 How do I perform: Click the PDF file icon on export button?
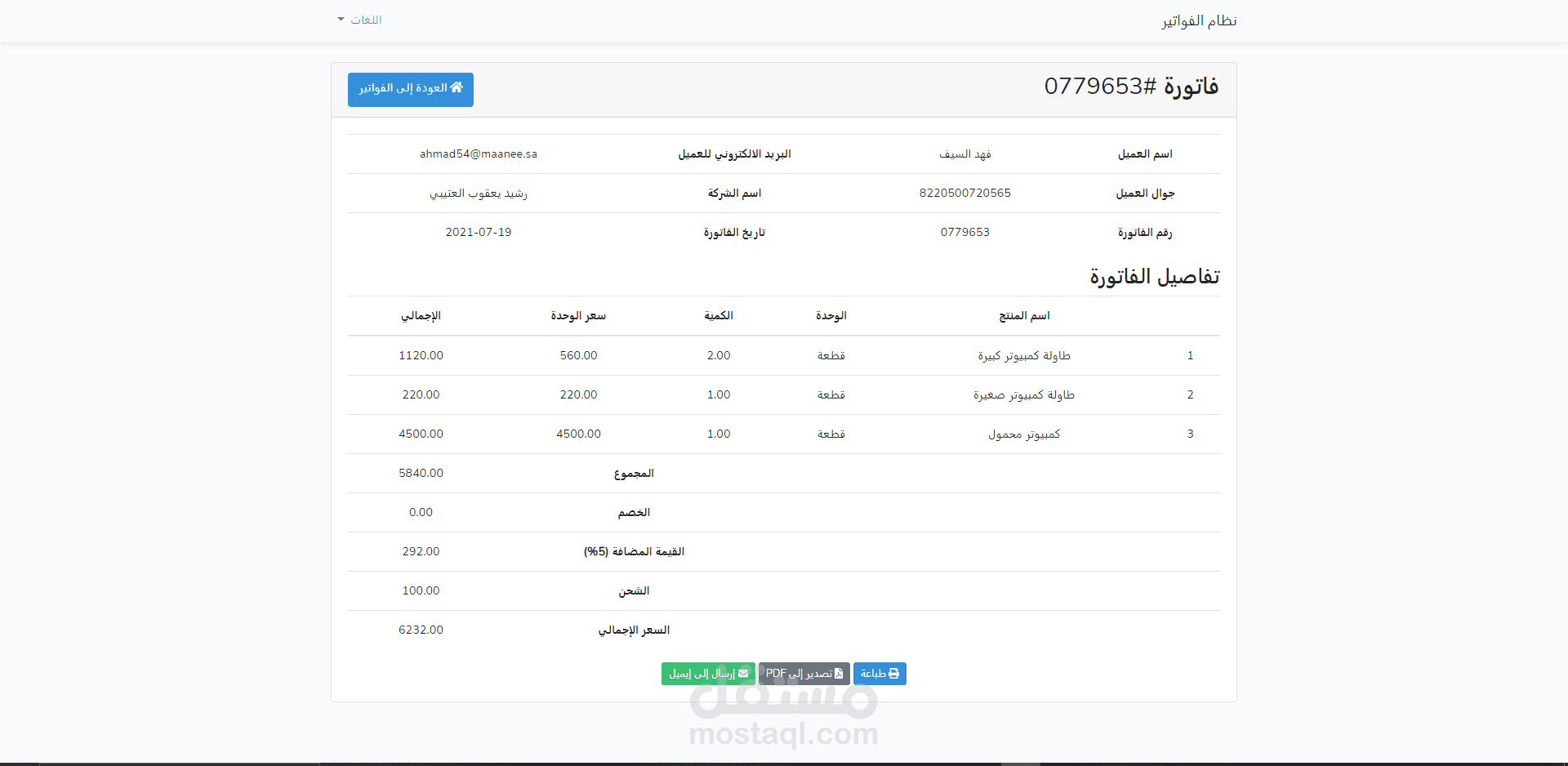[839, 674]
